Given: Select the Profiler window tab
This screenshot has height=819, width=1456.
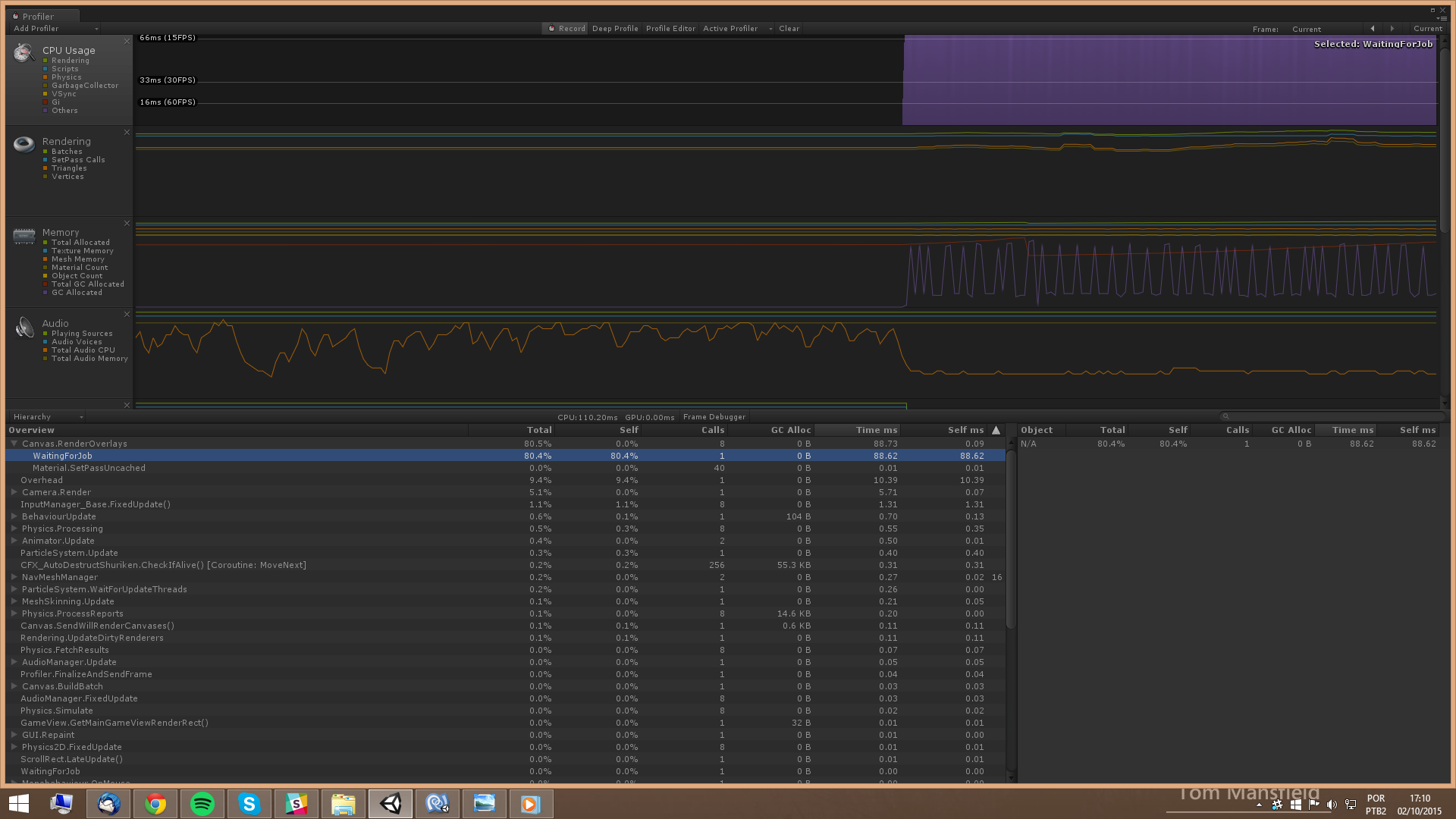Looking at the screenshot, I should click(42, 16).
